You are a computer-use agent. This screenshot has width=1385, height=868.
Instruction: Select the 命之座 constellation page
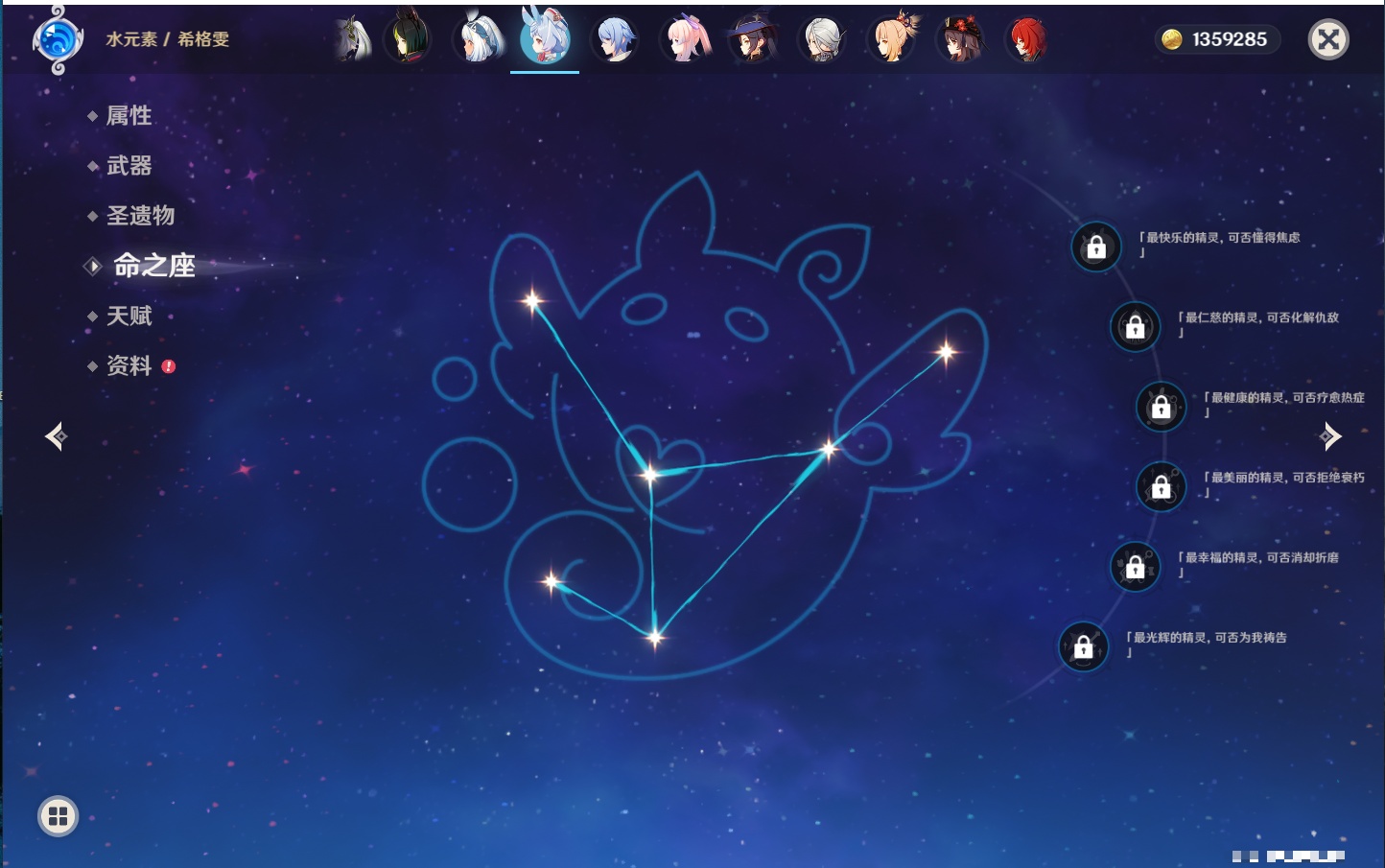(153, 266)
